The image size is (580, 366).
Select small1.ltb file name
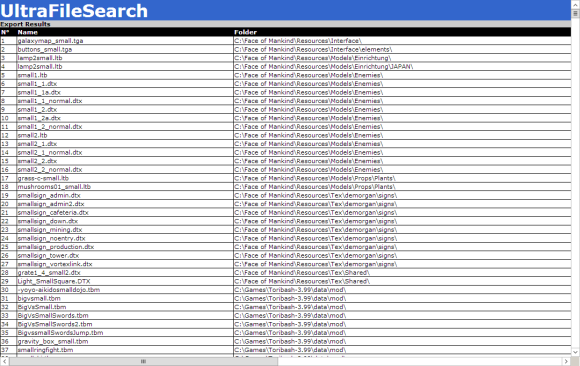click(32, 75)
